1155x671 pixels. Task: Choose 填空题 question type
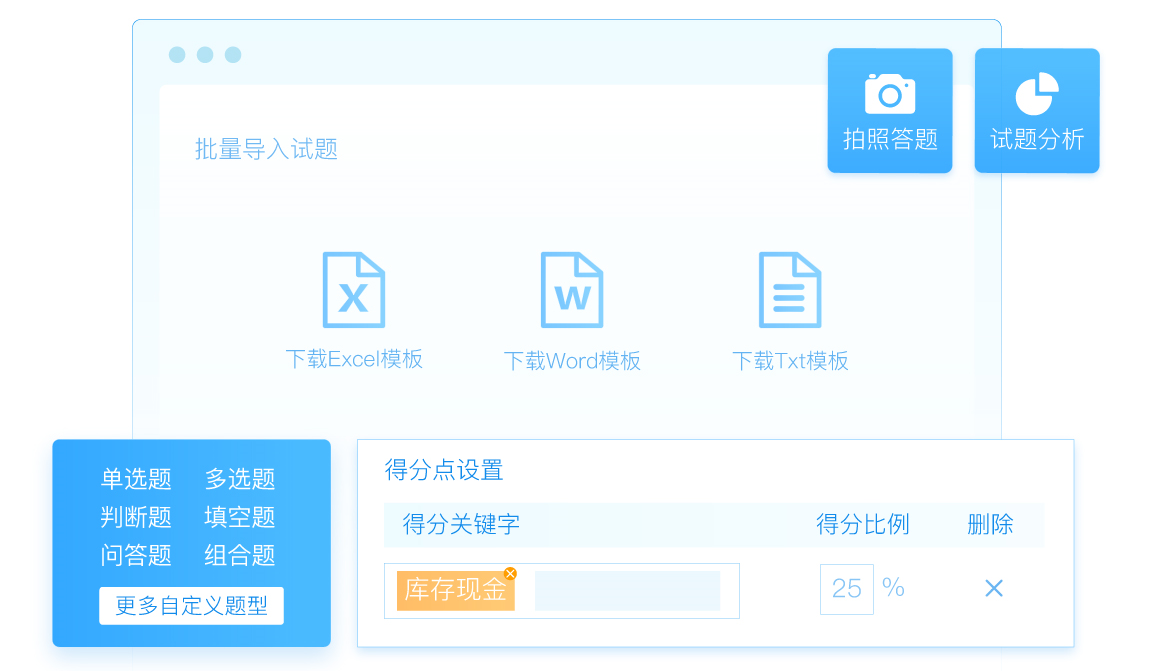[x=240, y=517]
